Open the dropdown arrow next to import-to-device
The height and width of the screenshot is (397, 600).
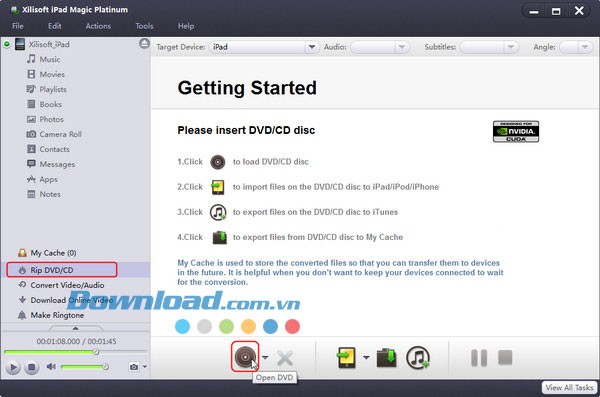pyautogui.click(x=366, y=358)
